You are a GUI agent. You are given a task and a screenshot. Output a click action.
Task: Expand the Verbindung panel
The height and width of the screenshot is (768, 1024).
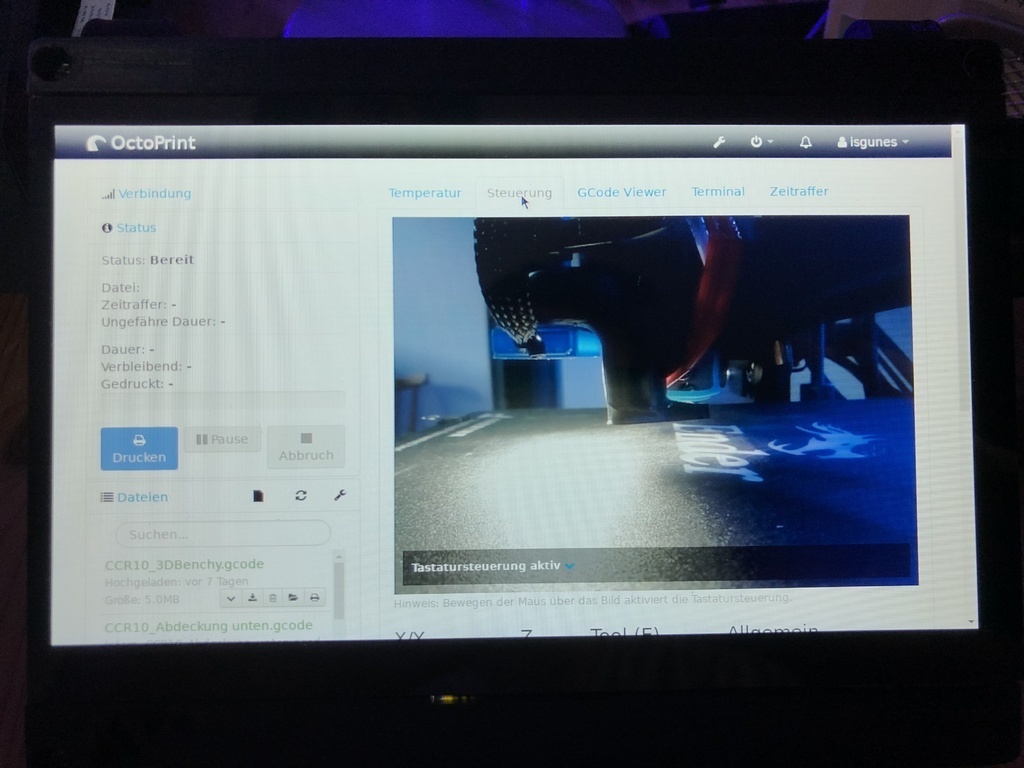[x=147, y=193]
